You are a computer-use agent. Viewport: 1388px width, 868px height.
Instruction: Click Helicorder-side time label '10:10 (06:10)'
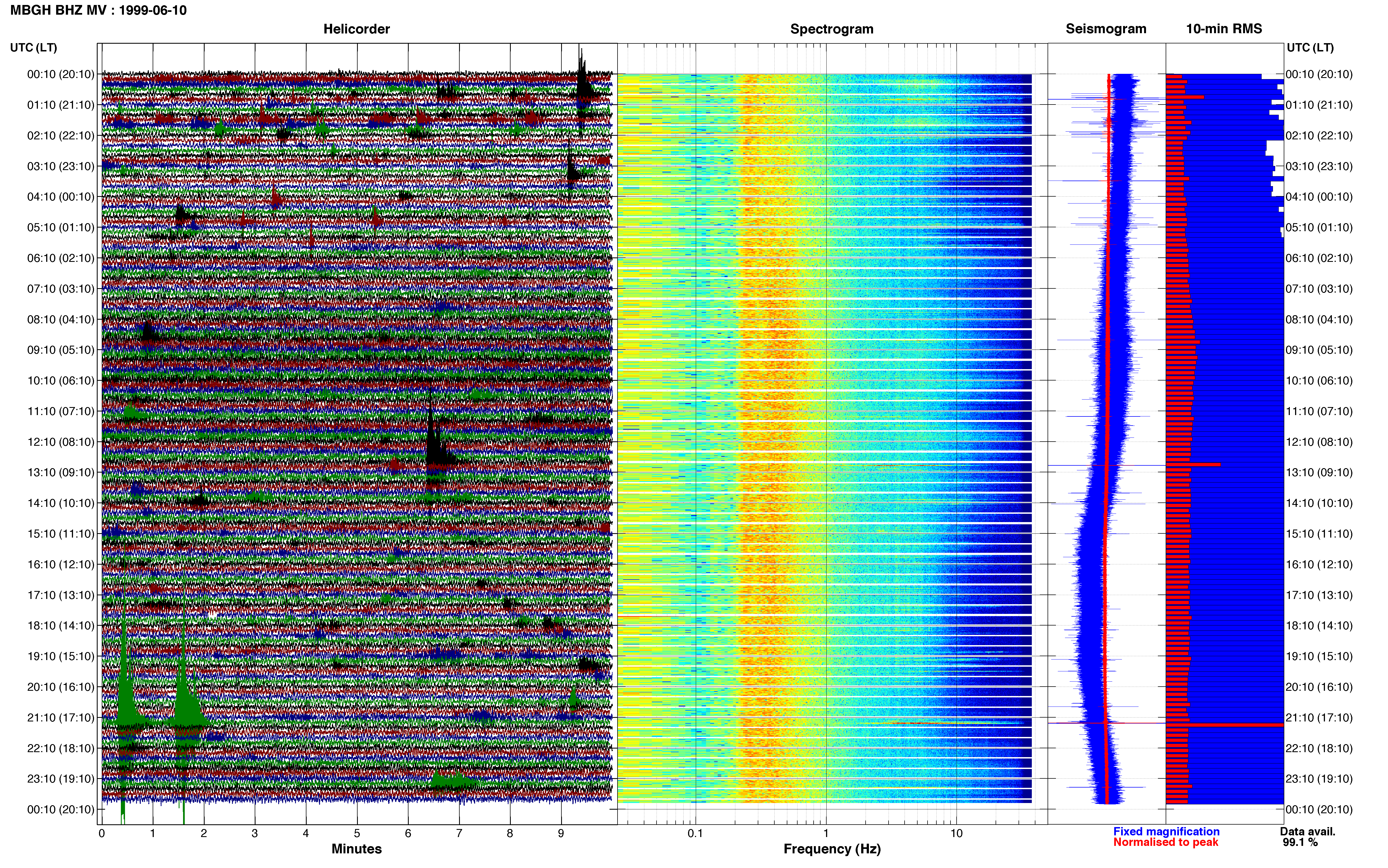tap(60, 380)
